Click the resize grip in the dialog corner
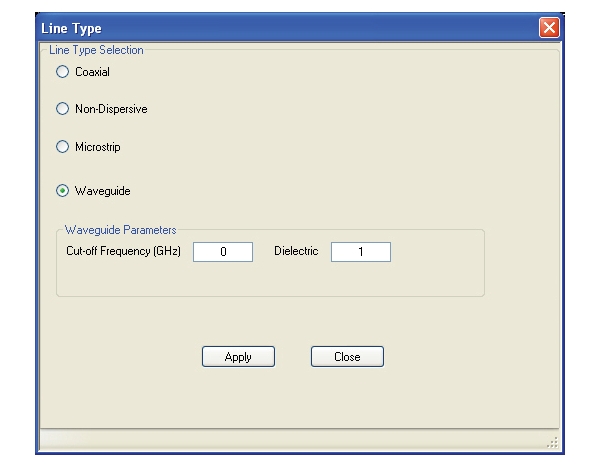This screenshot has height=464, width=591. pyautogui.click(x=553, y=442)
